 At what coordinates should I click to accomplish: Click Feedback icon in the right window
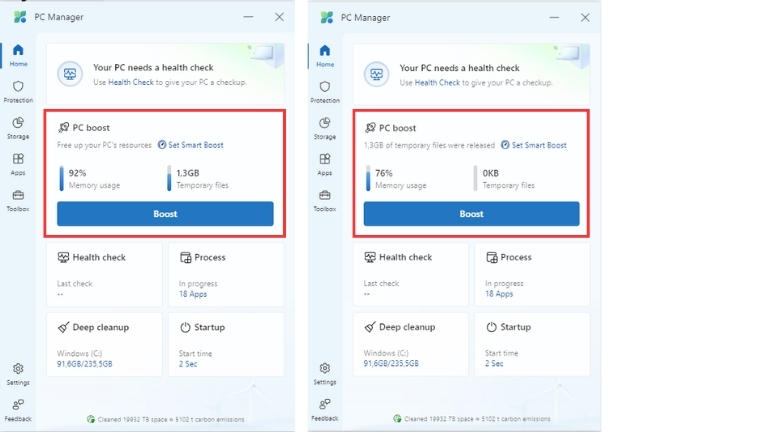click(x=325, y=408)
